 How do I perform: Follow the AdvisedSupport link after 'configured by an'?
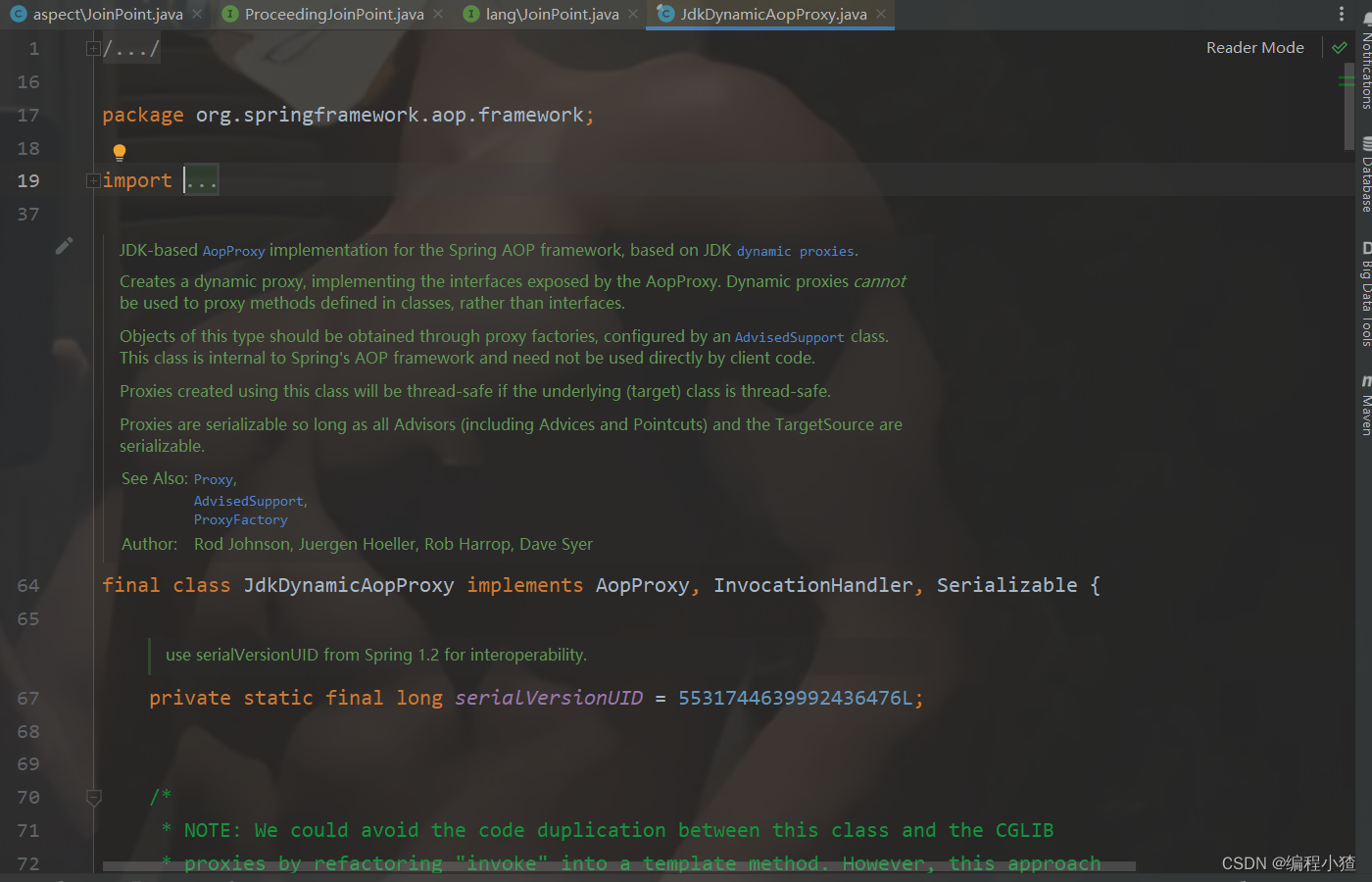[x=789, y=338]
